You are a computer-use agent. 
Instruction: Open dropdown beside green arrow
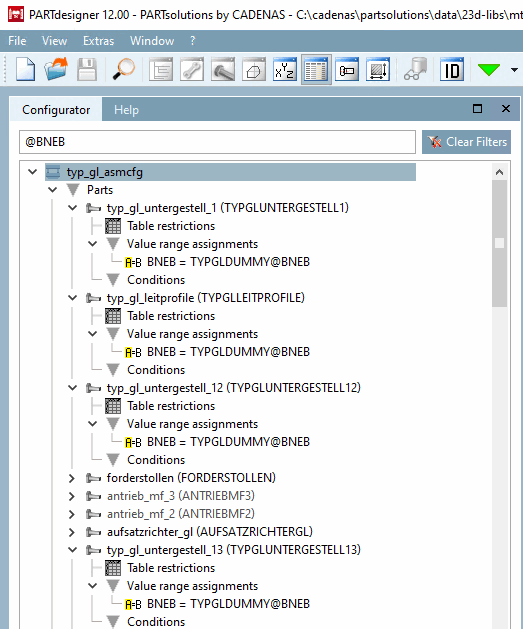[x=514, y=70]
